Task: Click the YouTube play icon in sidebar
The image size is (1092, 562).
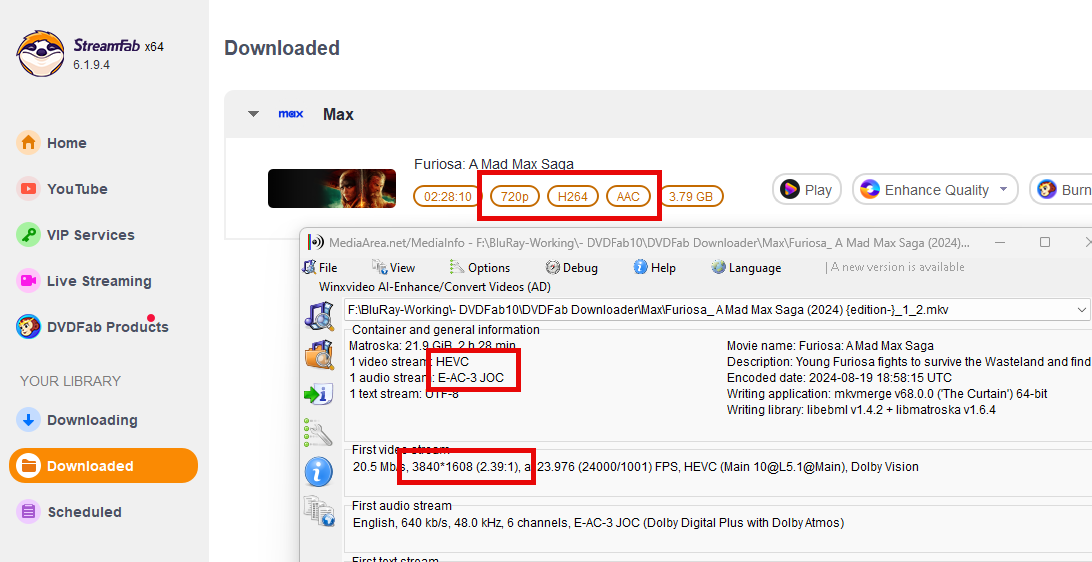Action: [29, 189]
